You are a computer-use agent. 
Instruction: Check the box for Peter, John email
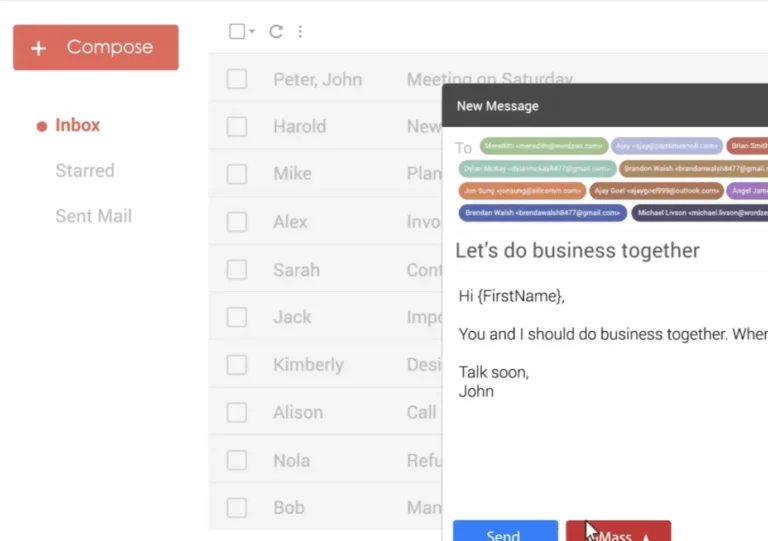click(x=237, y=80)
